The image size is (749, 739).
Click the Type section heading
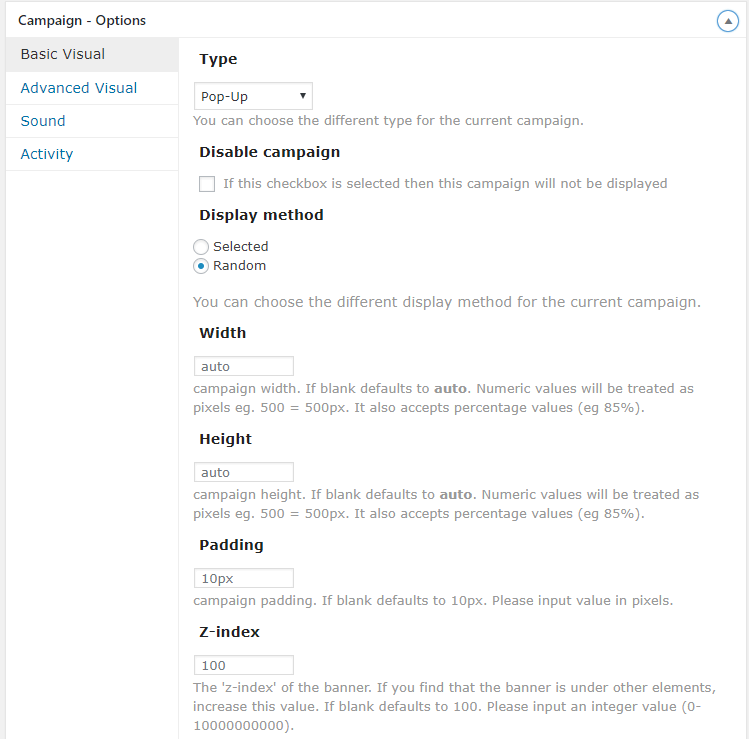pyautogui.click(x=218, y=60)
